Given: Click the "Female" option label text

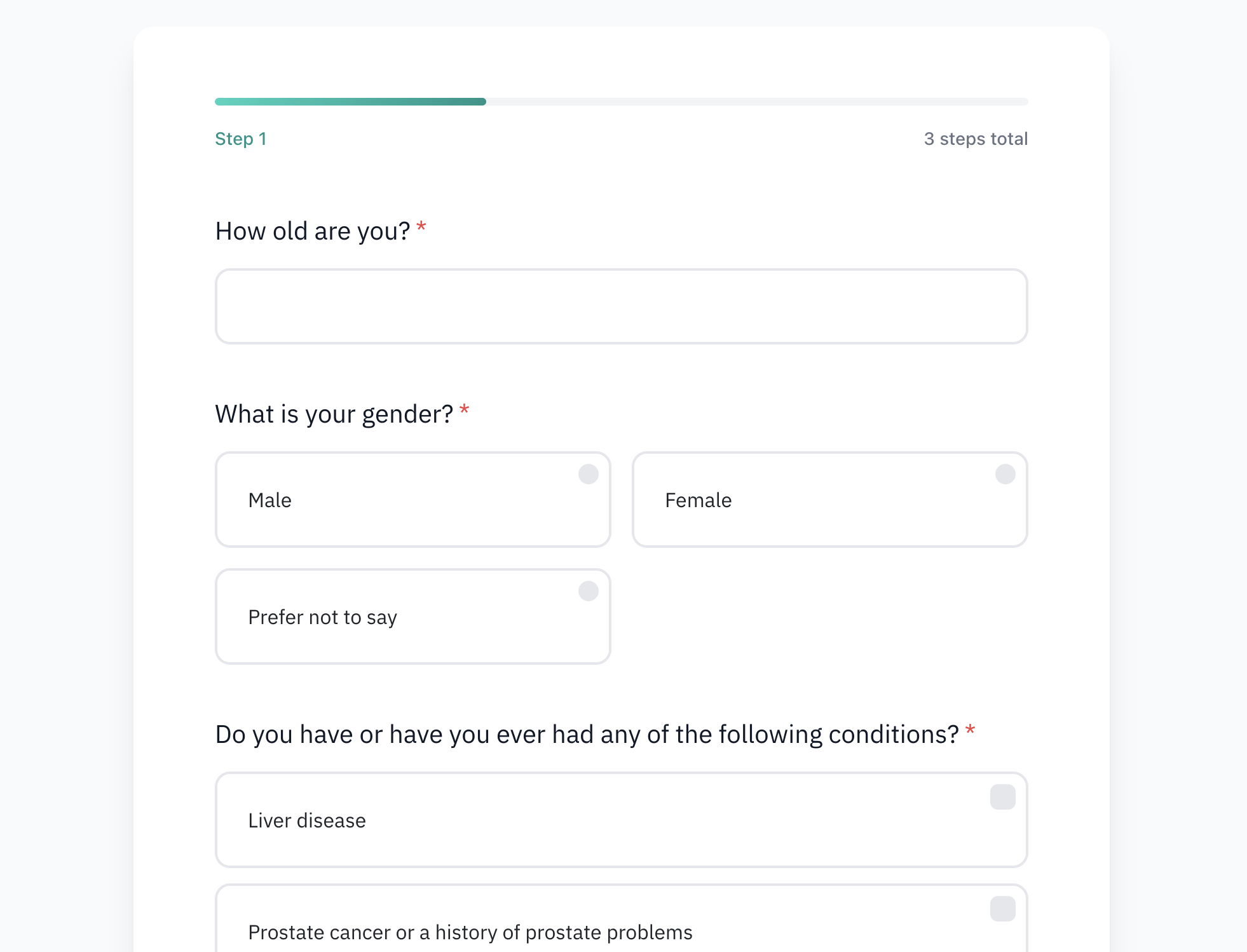Looking at the screenshot, I should pos(698,500).
